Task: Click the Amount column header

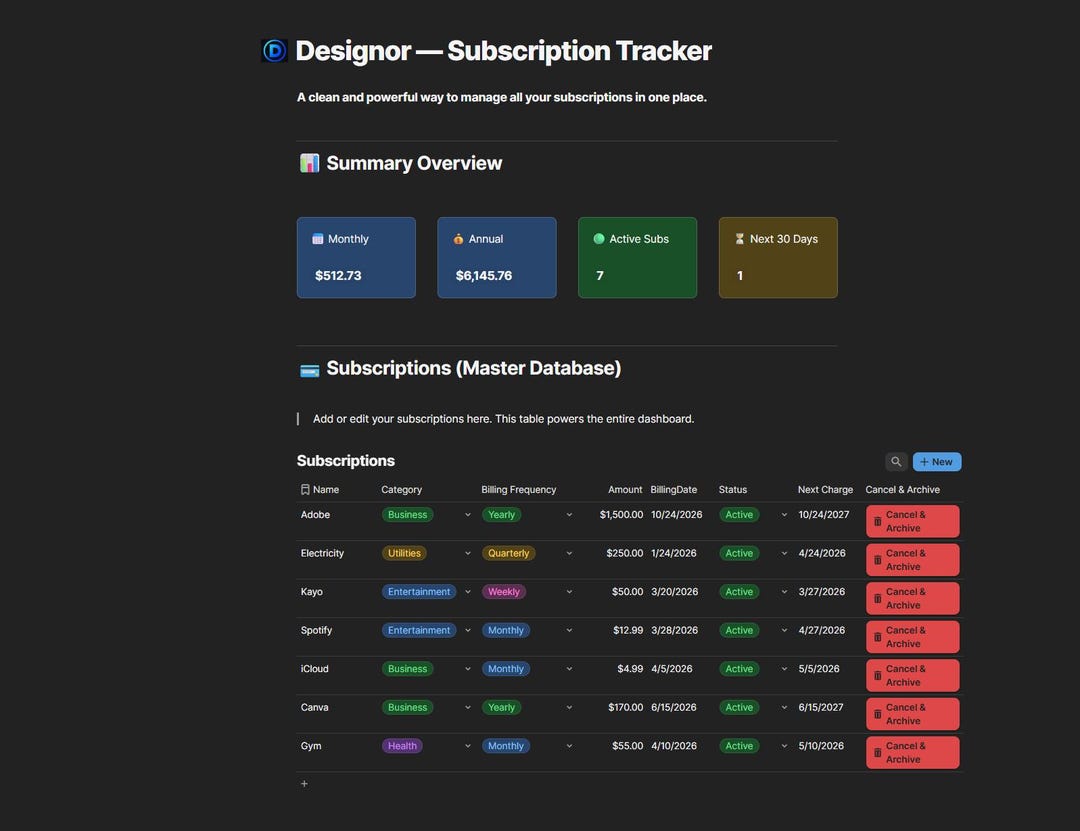Action: (625, 490)
